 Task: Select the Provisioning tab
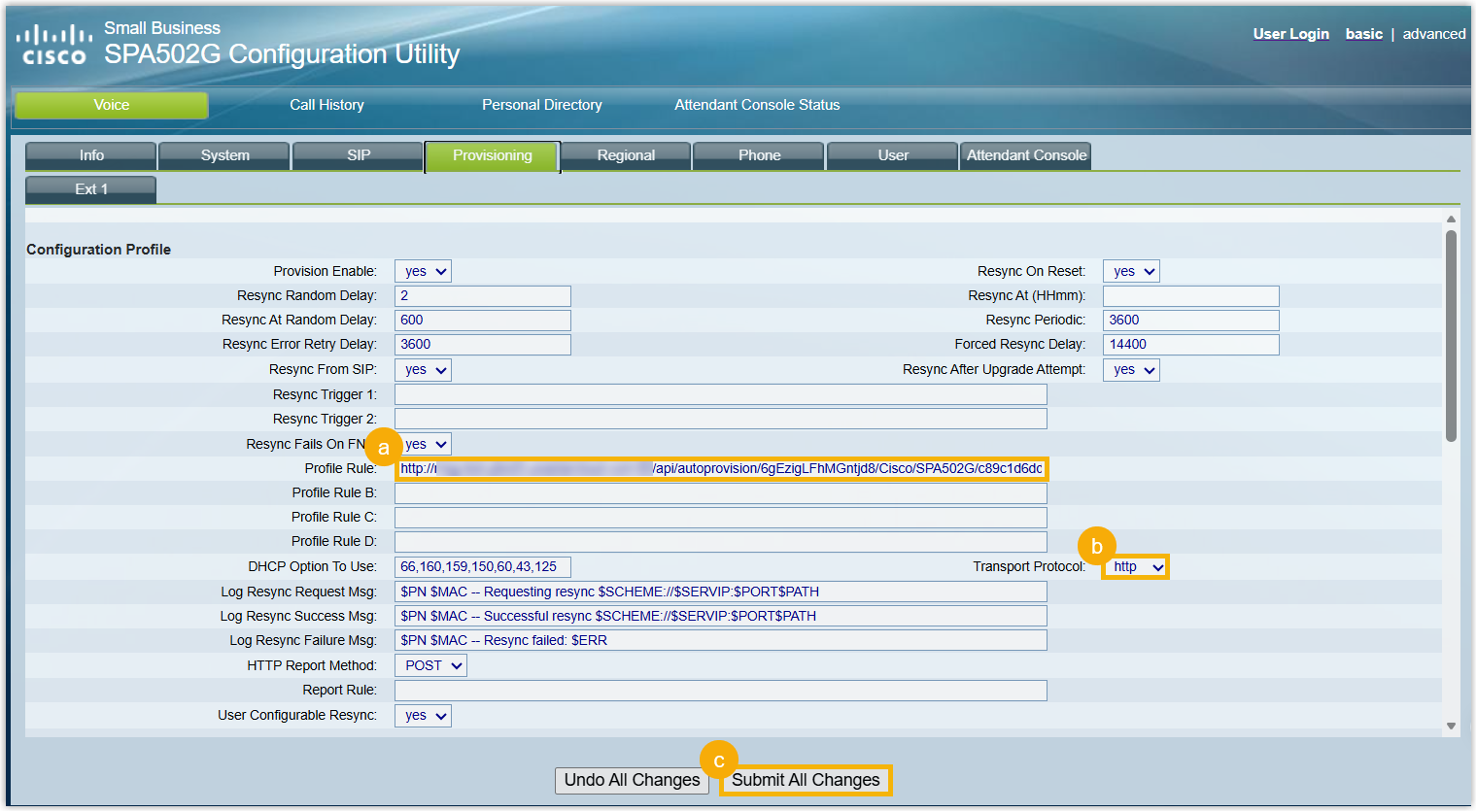[493, 156]
